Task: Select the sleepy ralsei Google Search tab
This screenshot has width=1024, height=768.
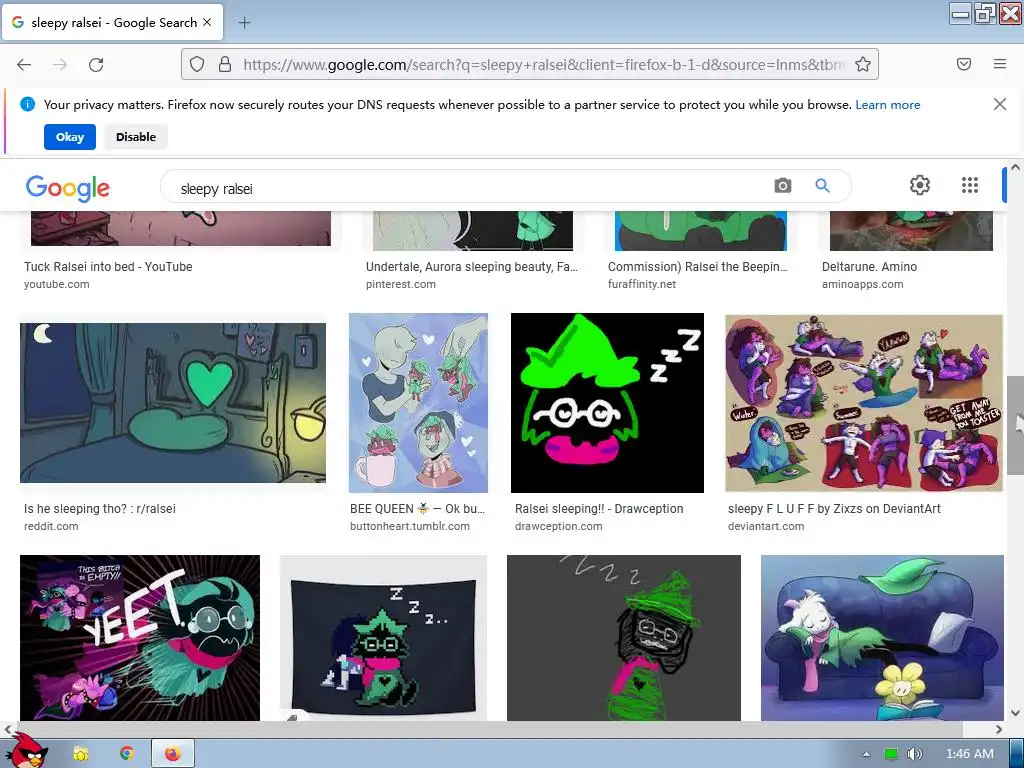Action: pyautogui.click(x=112, y=23)
